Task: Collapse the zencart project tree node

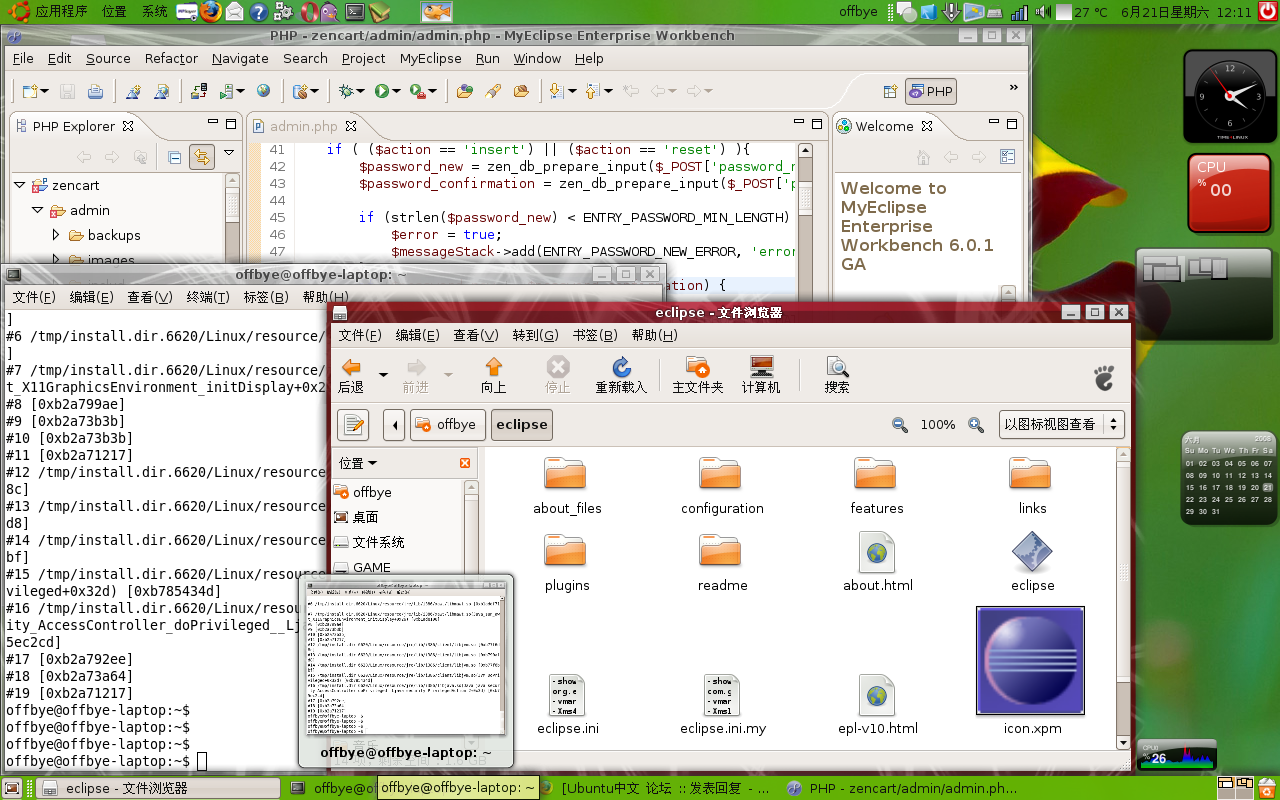Action: [x=19, y=185]
